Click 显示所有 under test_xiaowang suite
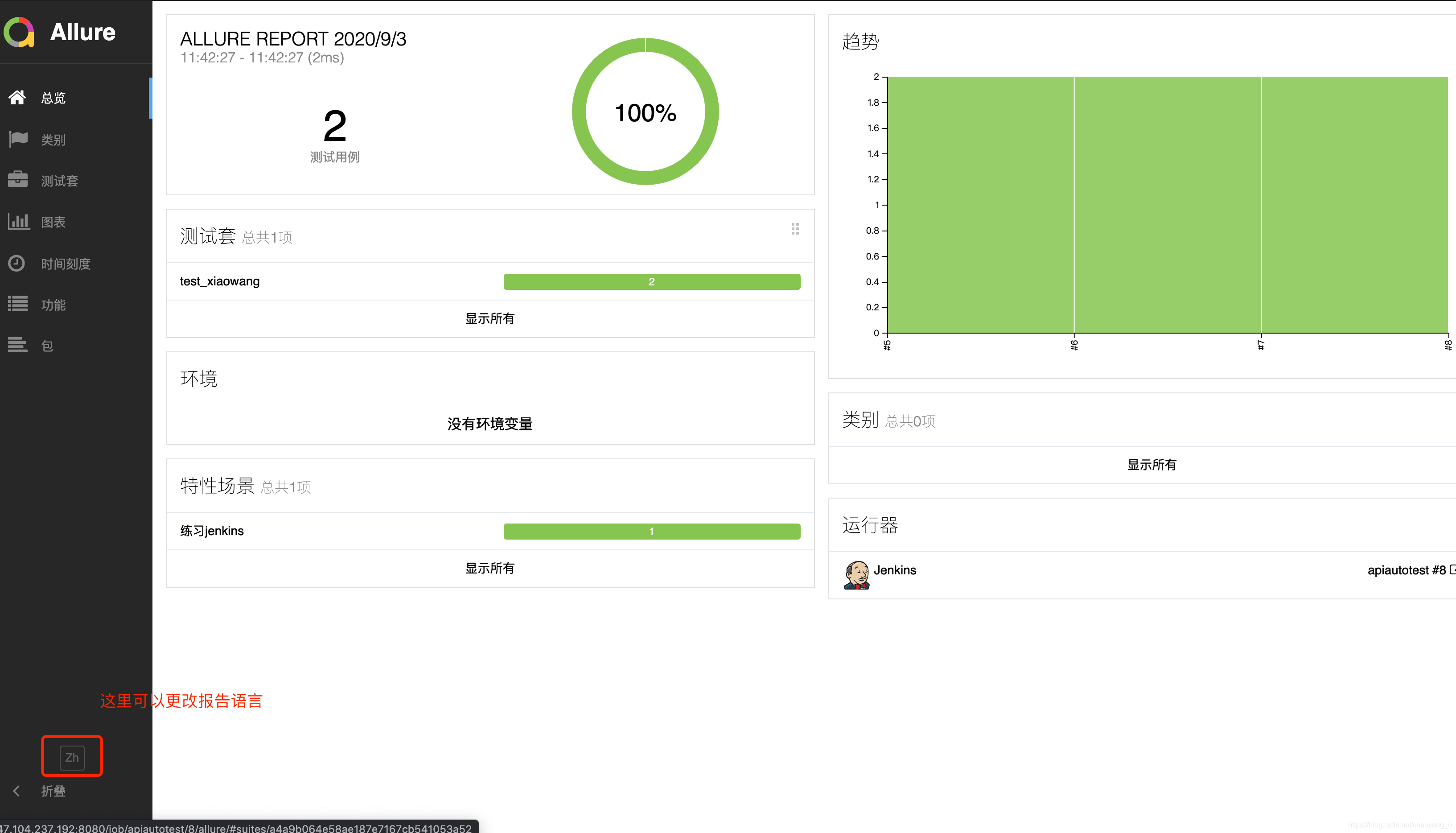 [489, 319]
